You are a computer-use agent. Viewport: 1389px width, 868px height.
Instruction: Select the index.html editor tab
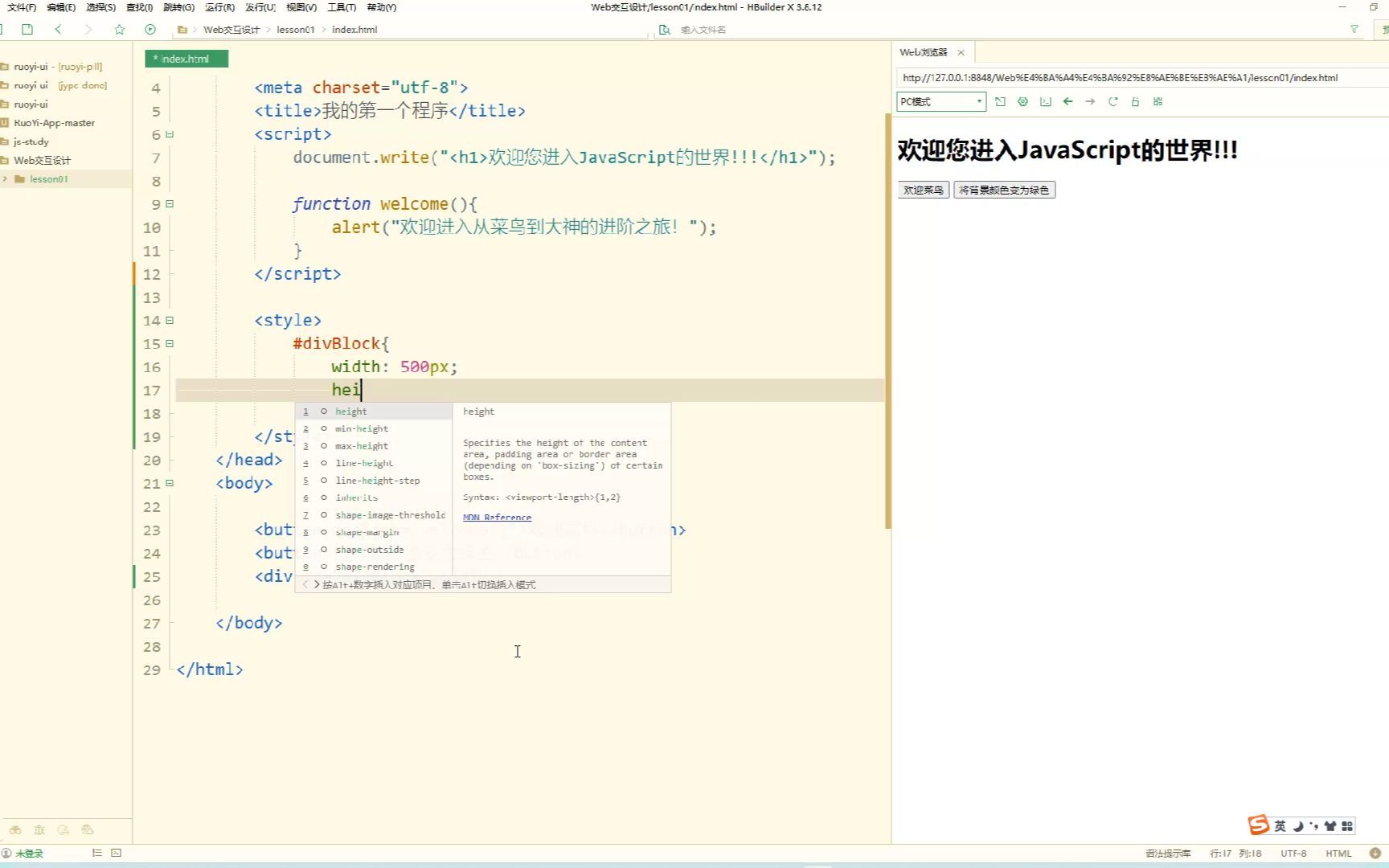tap(186, 59)
